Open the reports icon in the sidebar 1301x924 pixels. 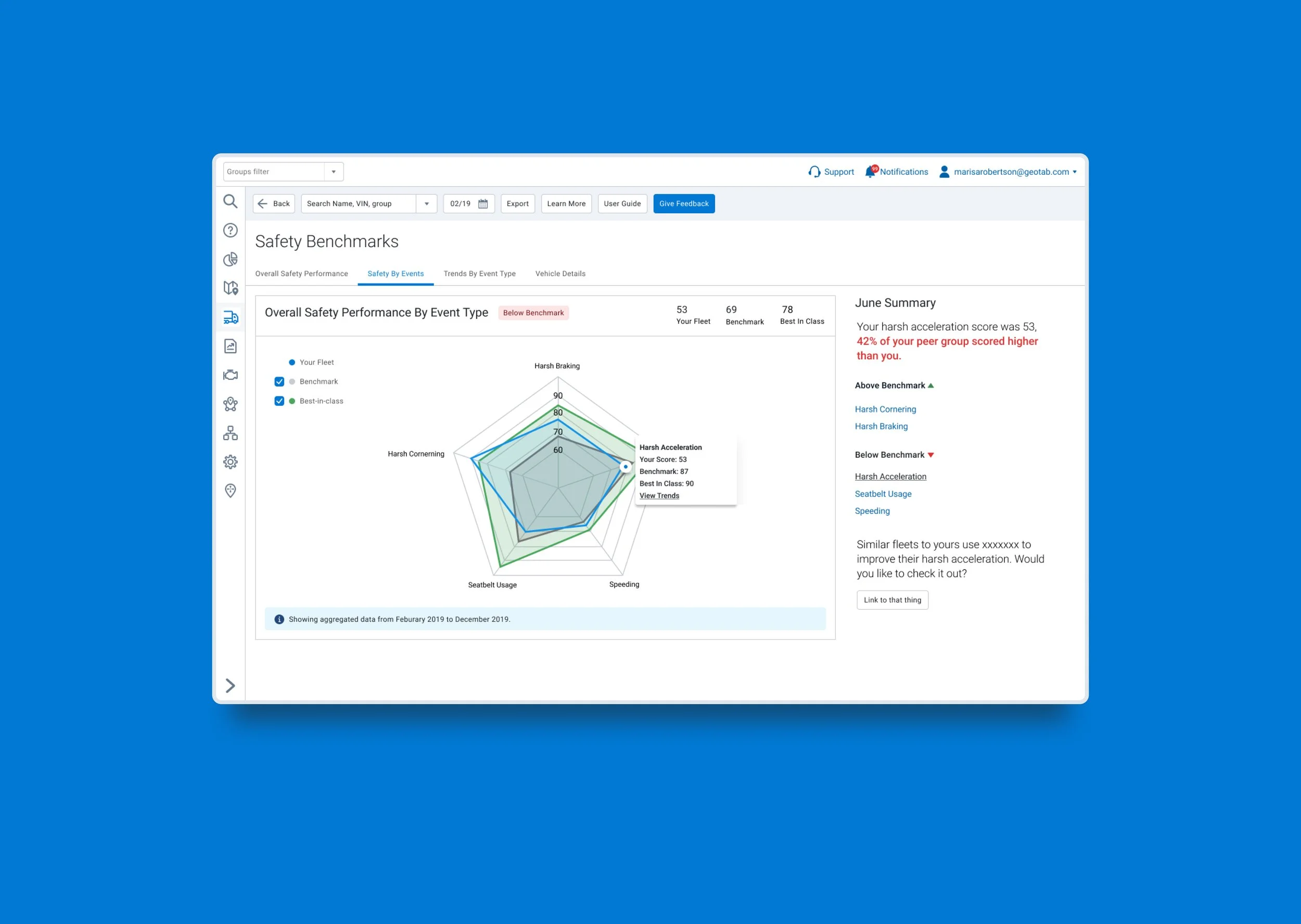(230, 346)
